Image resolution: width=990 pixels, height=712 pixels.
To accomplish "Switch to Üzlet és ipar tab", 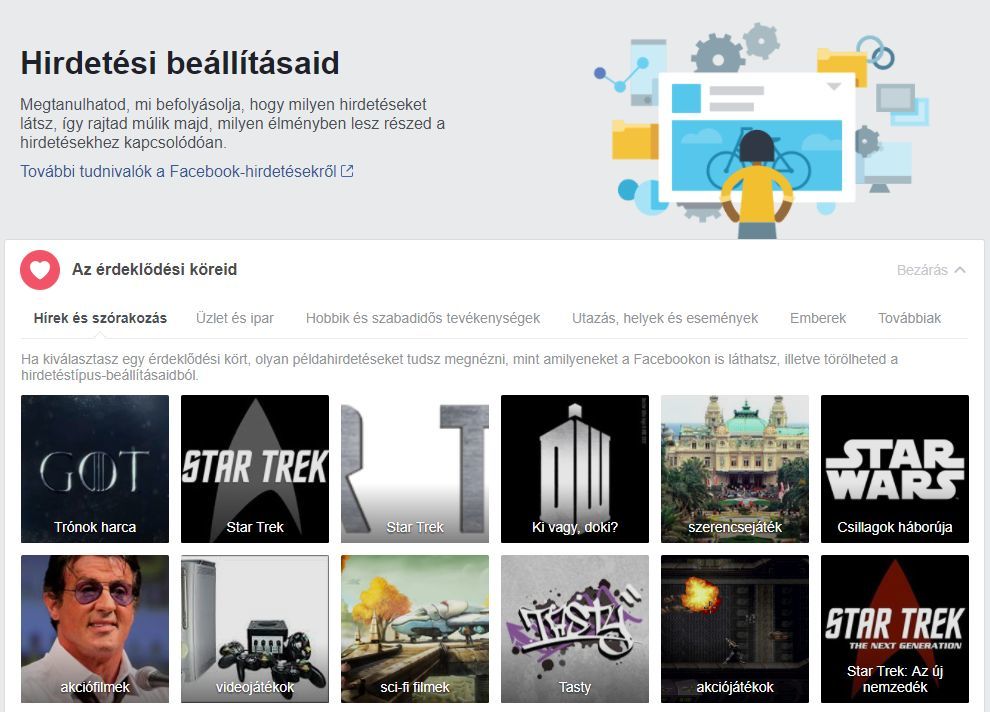I will click(235, 318).
